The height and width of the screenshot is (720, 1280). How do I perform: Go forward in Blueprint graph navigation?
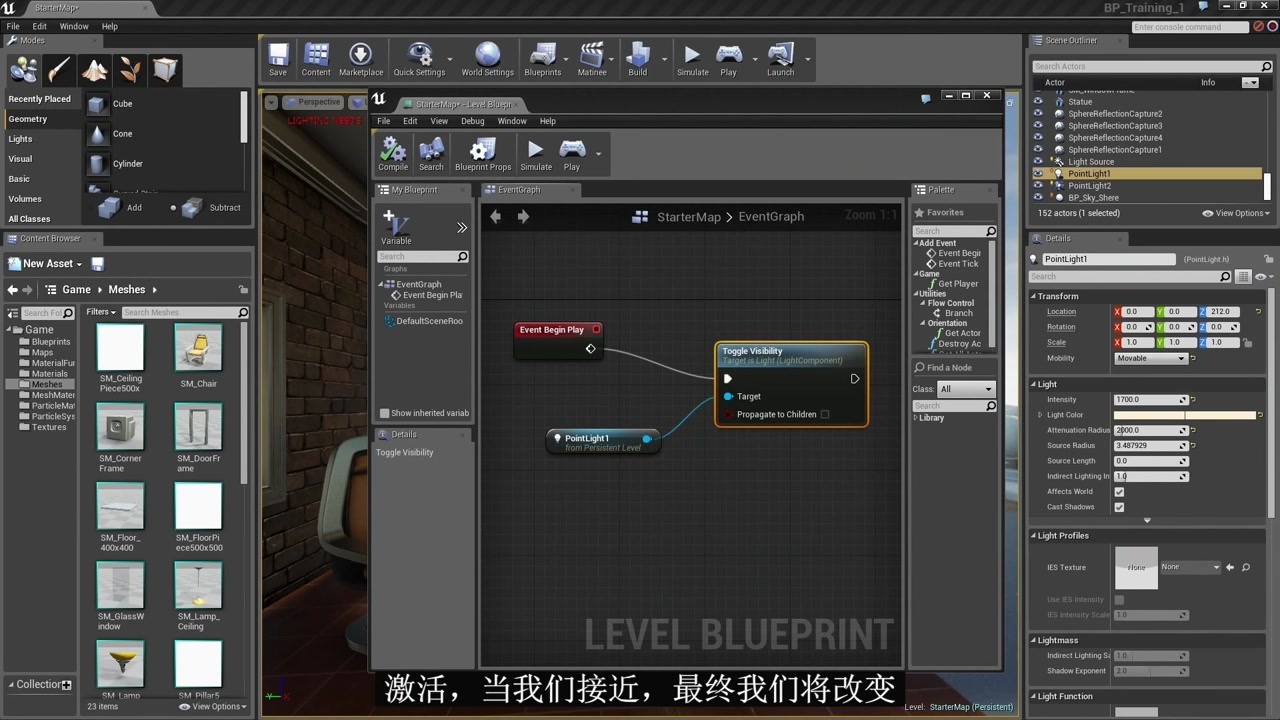coord(523,216)
